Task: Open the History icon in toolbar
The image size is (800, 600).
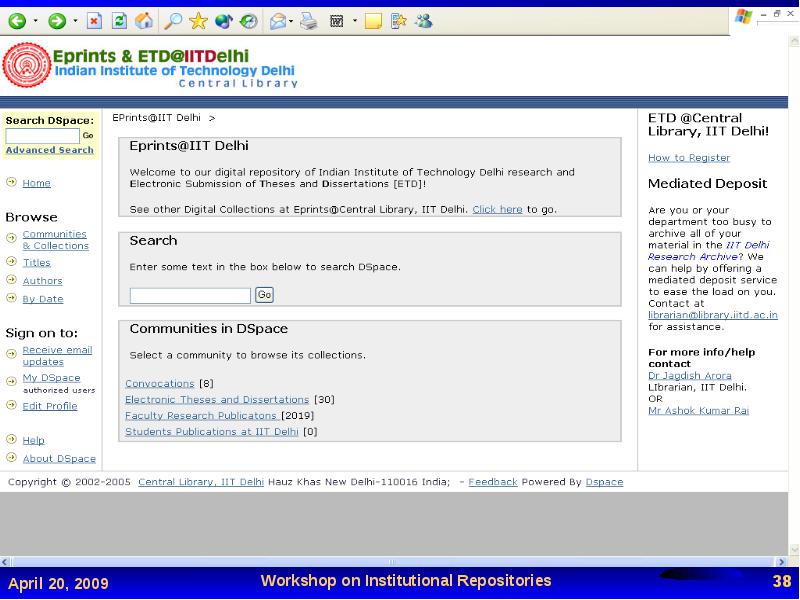Action: pyautogui.click(x=248, y=21)
